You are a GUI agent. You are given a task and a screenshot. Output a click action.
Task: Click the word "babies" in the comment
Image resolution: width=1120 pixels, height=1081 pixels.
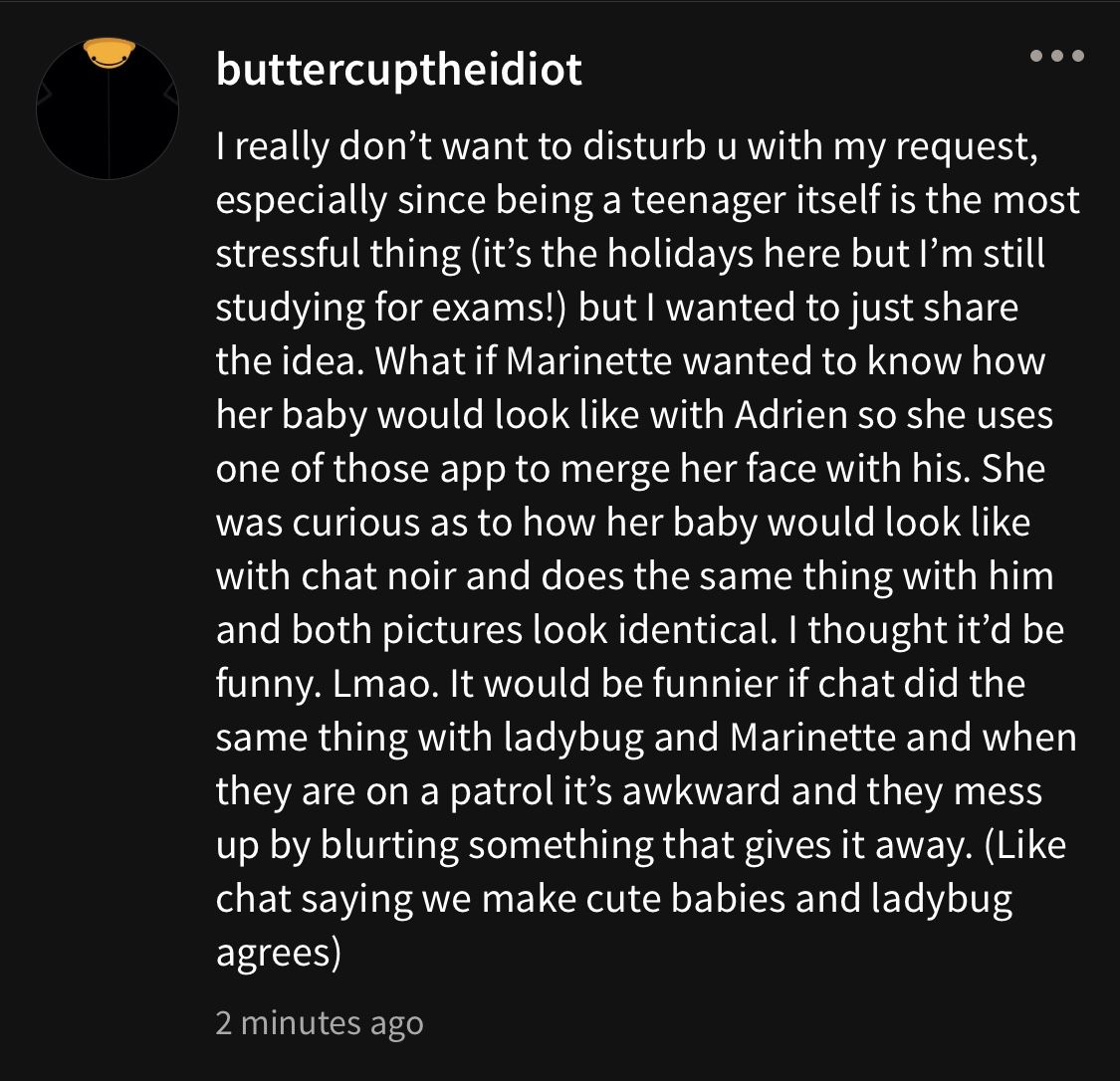pos(729,898)
